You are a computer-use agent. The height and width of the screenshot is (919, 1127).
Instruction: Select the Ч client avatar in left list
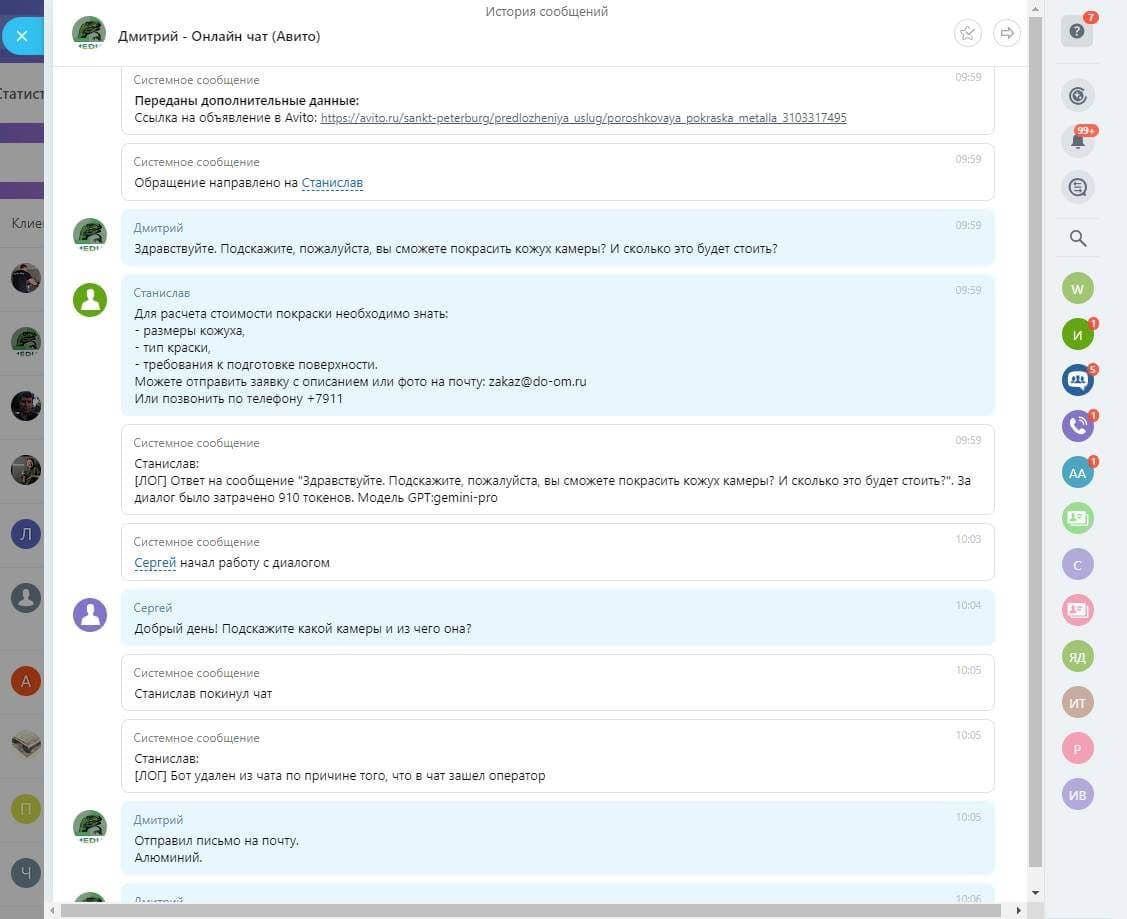(x=26, y=872)
